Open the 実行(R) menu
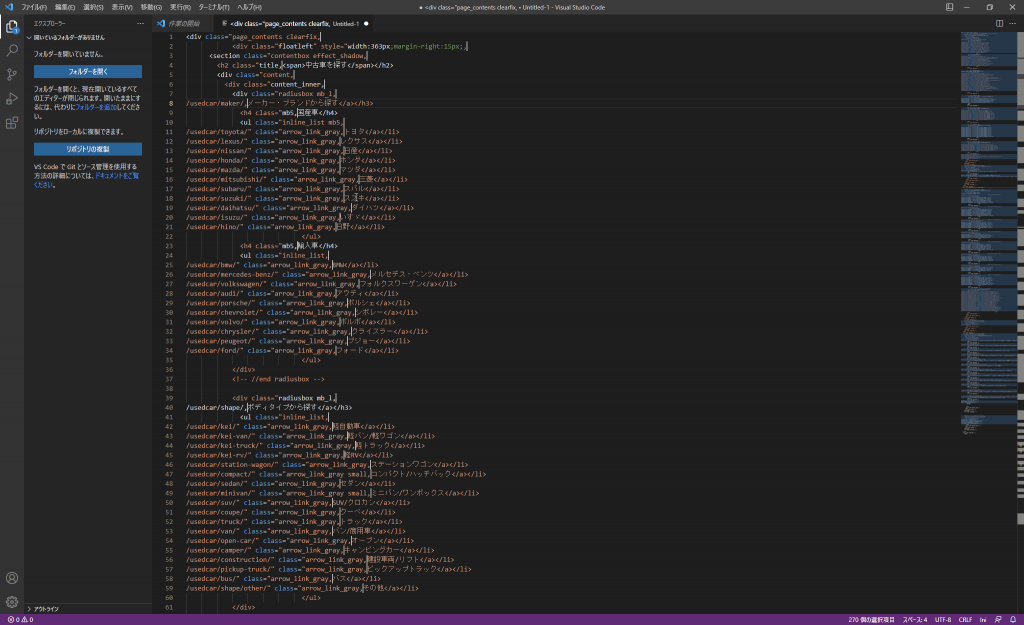Image resolution: width=1024 pixels, height=625 pixels. (180, 7)
